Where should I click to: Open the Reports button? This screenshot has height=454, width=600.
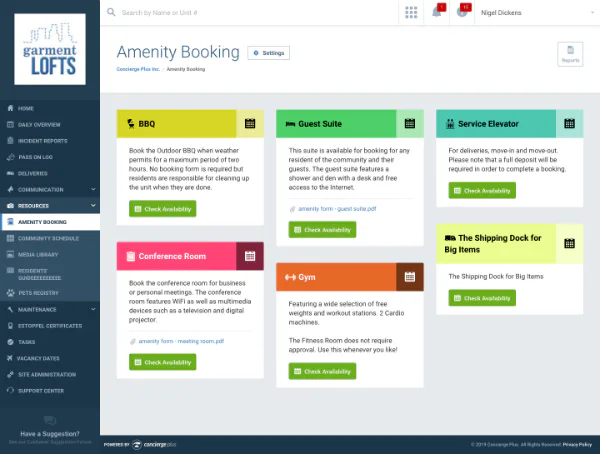[x=570, y=54]
